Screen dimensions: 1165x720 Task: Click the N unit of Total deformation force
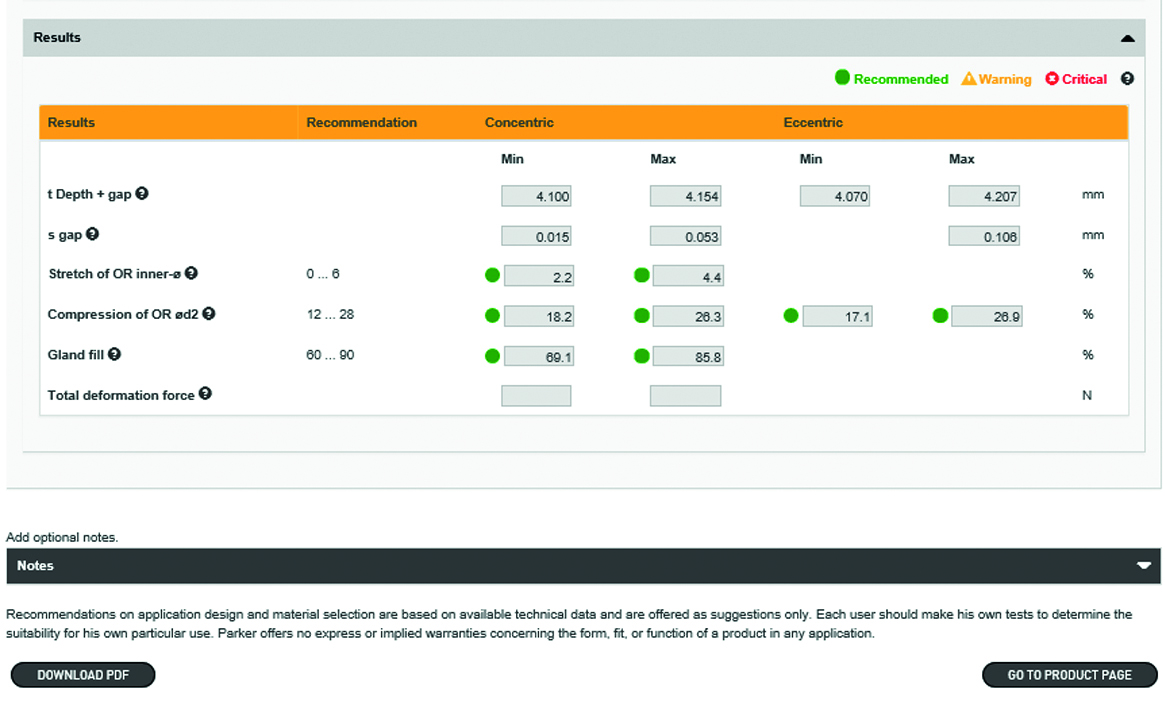(x=1087, y=395)
